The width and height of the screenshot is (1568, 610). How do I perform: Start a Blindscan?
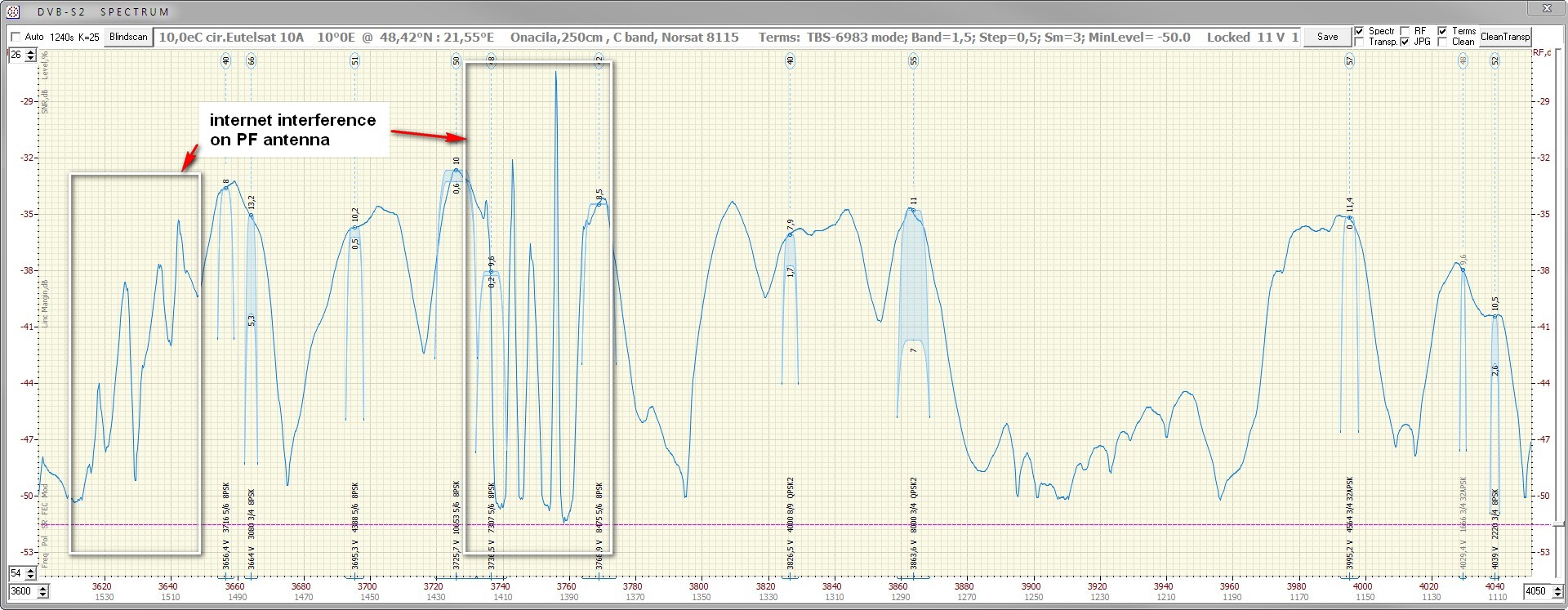coord(128,37)
